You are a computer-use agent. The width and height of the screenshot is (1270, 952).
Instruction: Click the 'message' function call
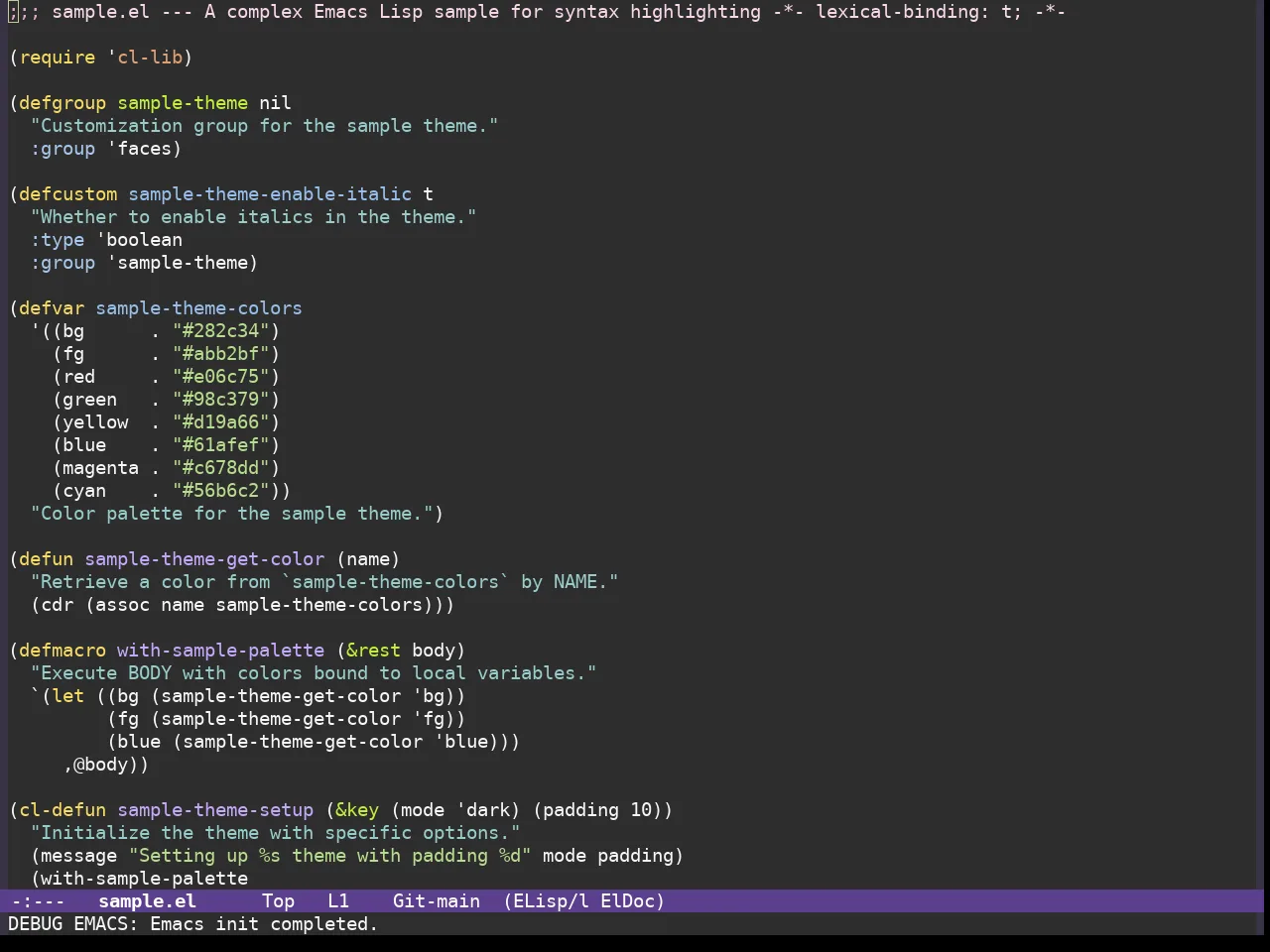tap(79, 855)
